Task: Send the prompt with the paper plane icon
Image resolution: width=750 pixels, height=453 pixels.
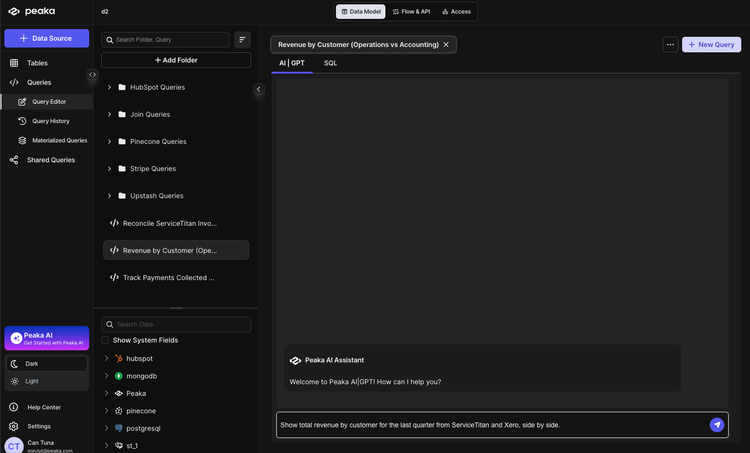Action: (x=717, y=425)
